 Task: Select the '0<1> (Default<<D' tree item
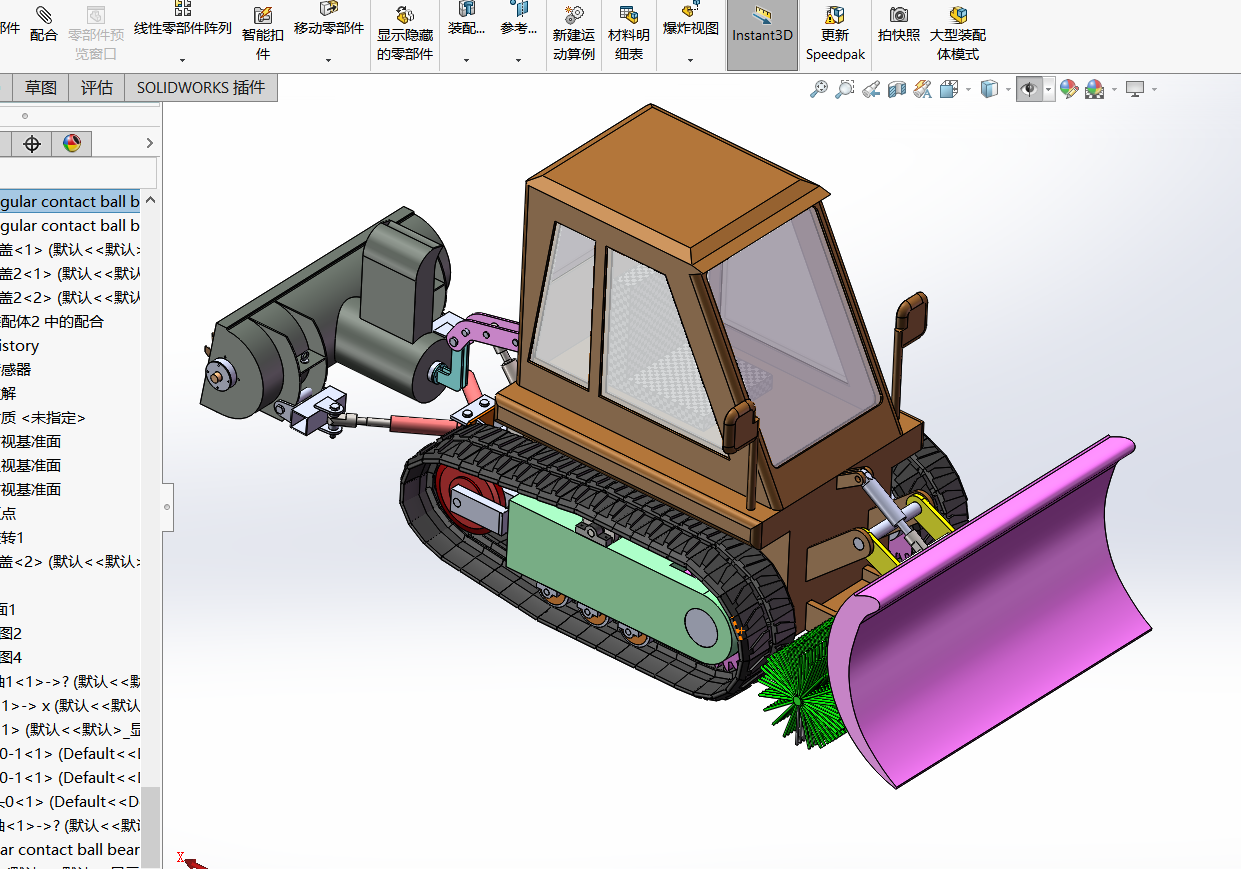pos(70,802)
